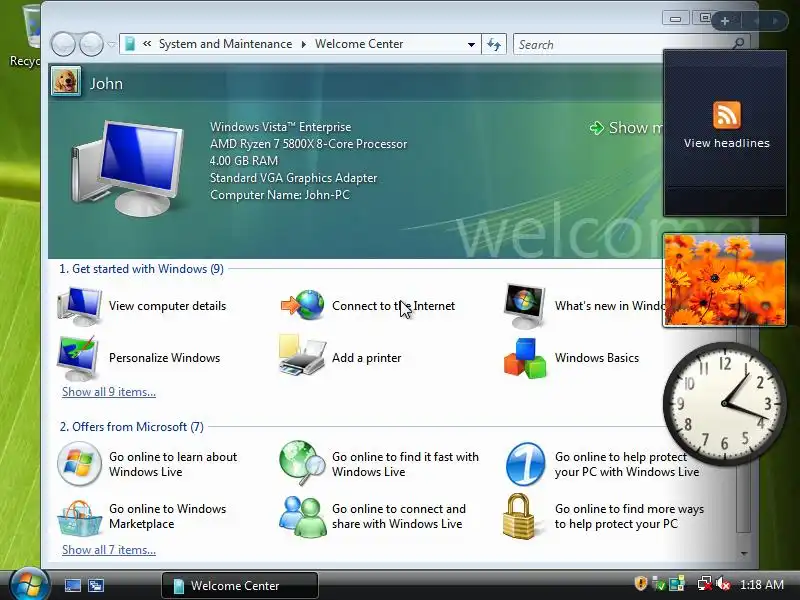Click the 1:18 AM taskbar clock

pyautogui.click(x=761, y=584)
